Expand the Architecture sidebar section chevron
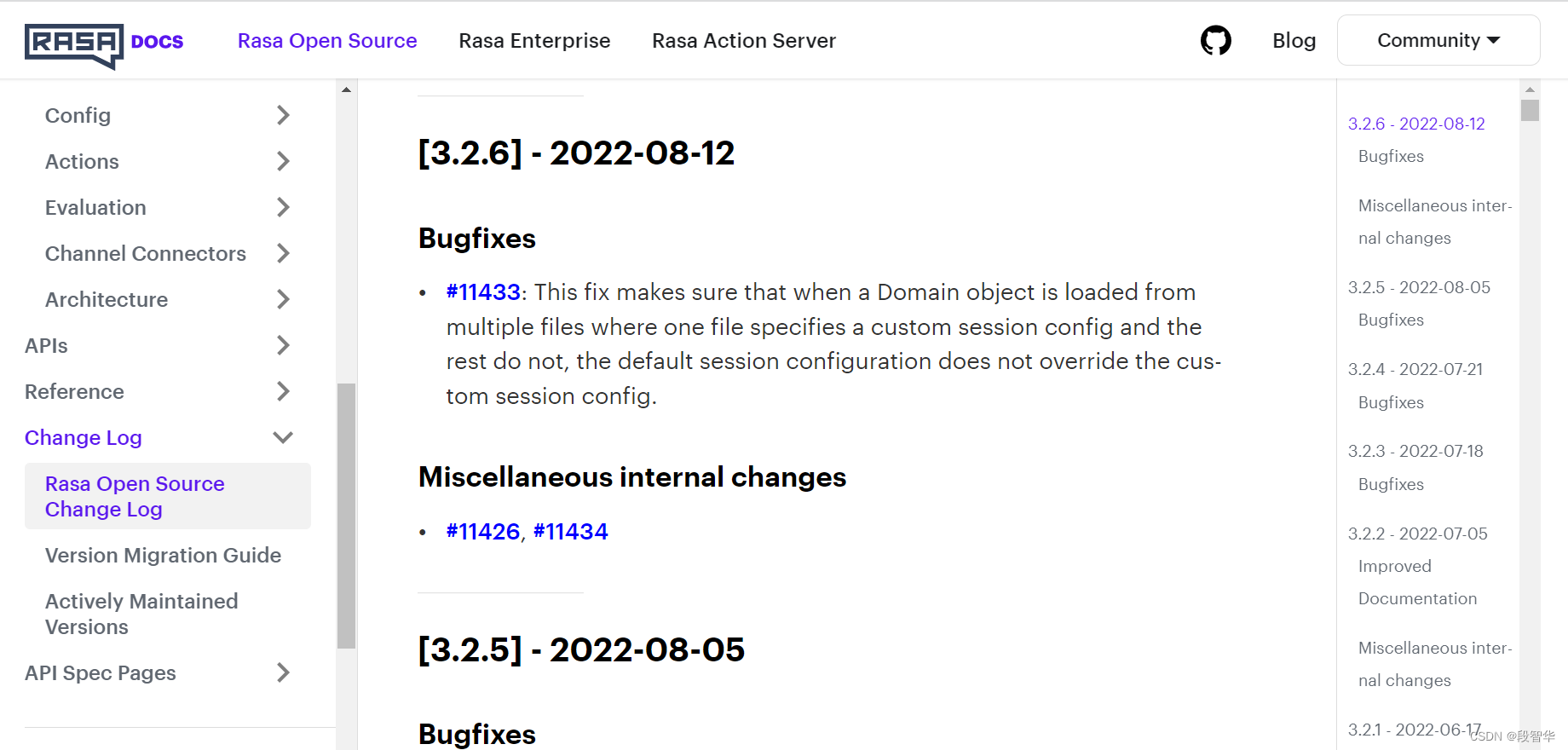This screenshot has width=1568, height=750. 284,299
